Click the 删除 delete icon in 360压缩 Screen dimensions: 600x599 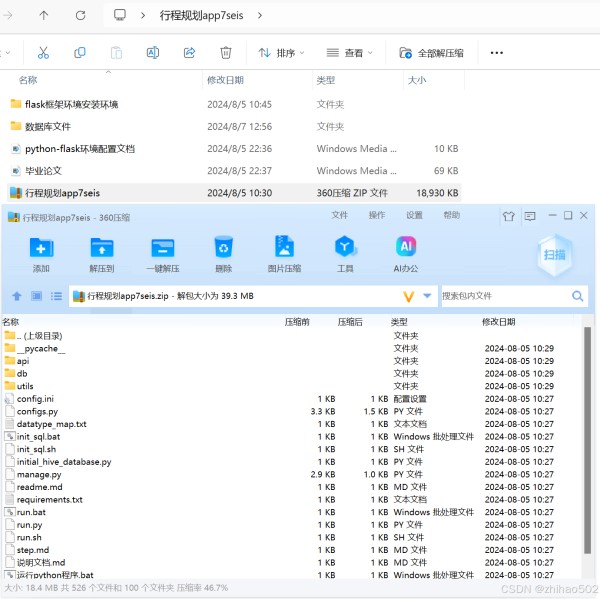[223, 255]
